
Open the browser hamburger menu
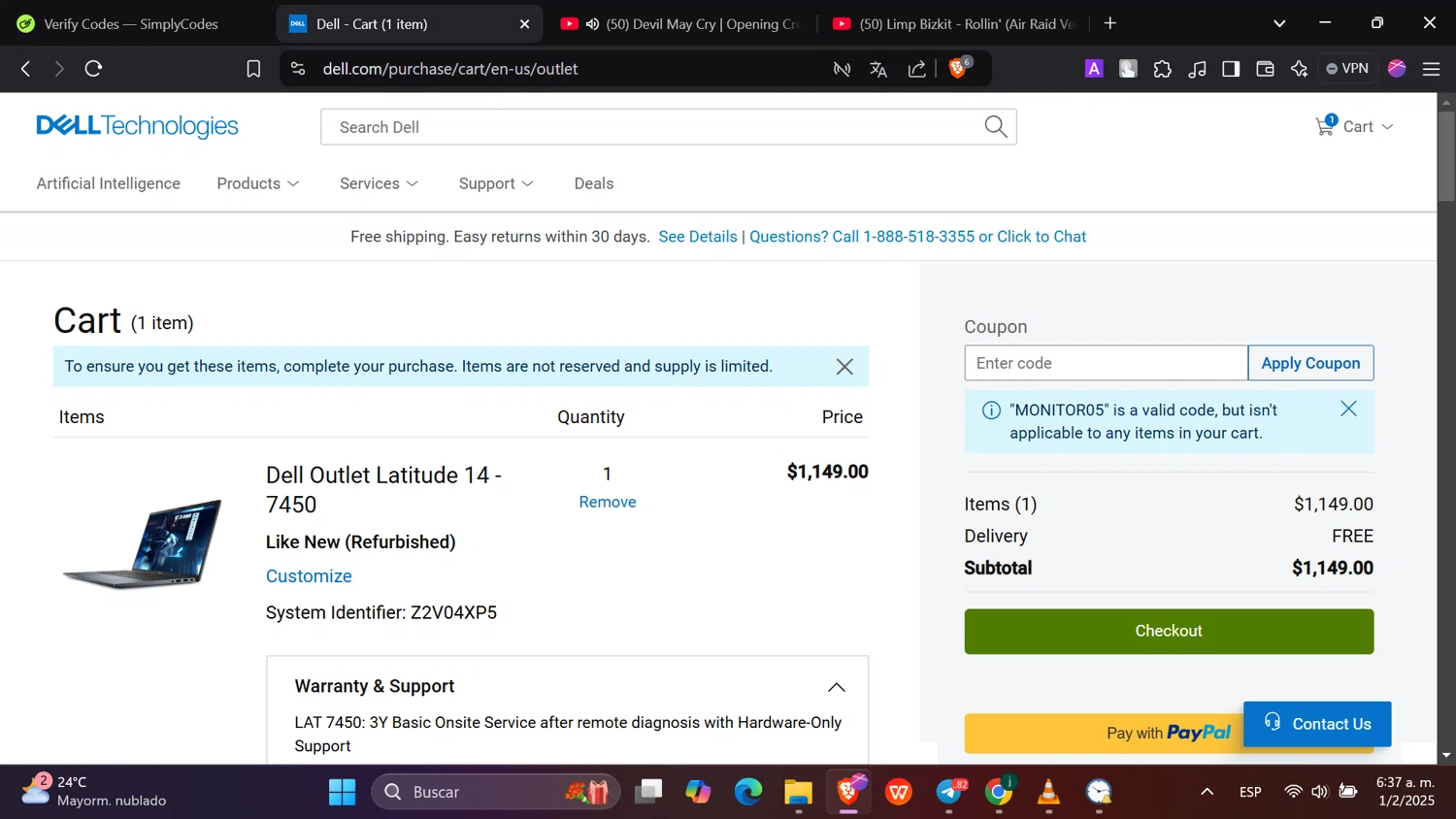tap(1431, 69)
